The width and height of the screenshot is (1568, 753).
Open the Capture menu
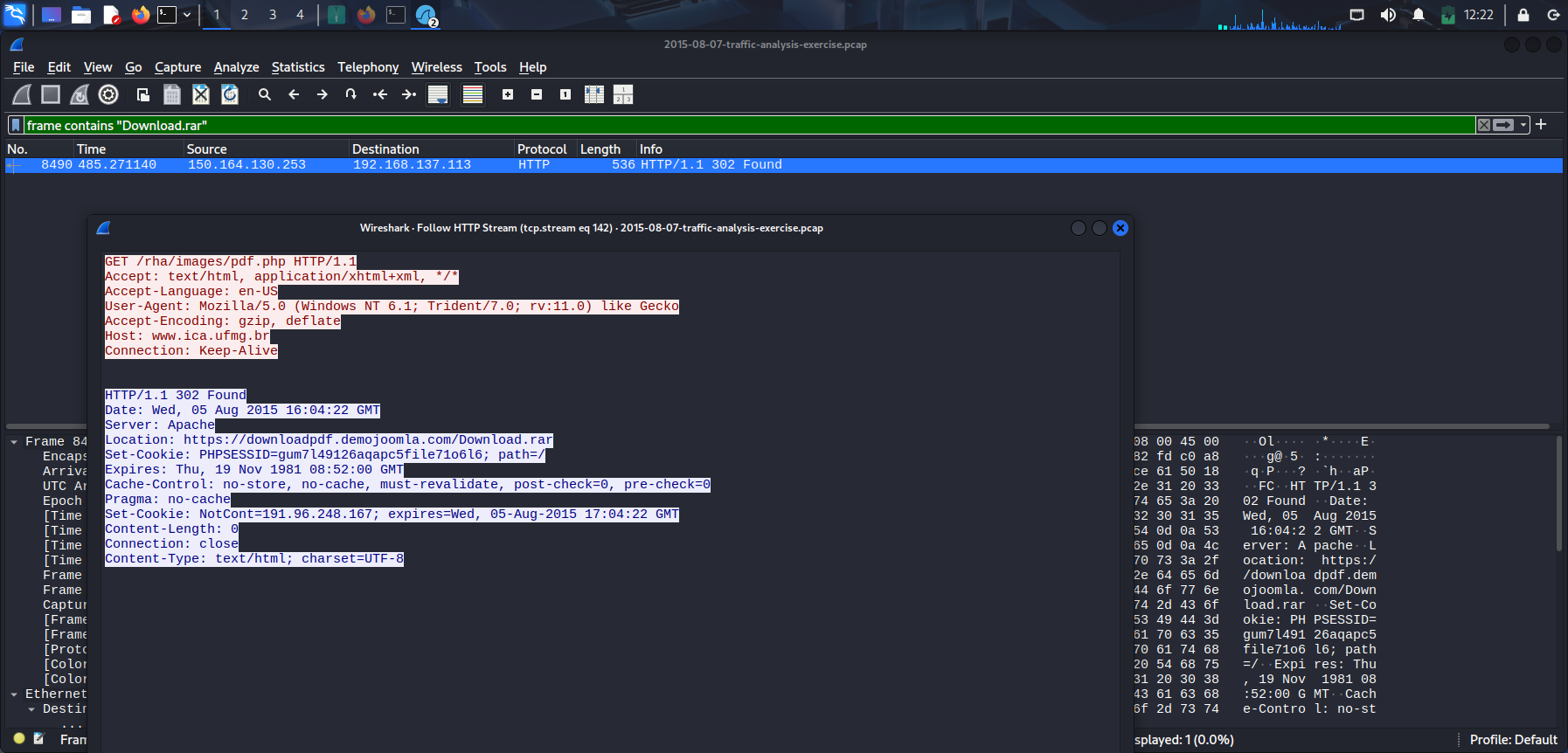pos(178,67)
